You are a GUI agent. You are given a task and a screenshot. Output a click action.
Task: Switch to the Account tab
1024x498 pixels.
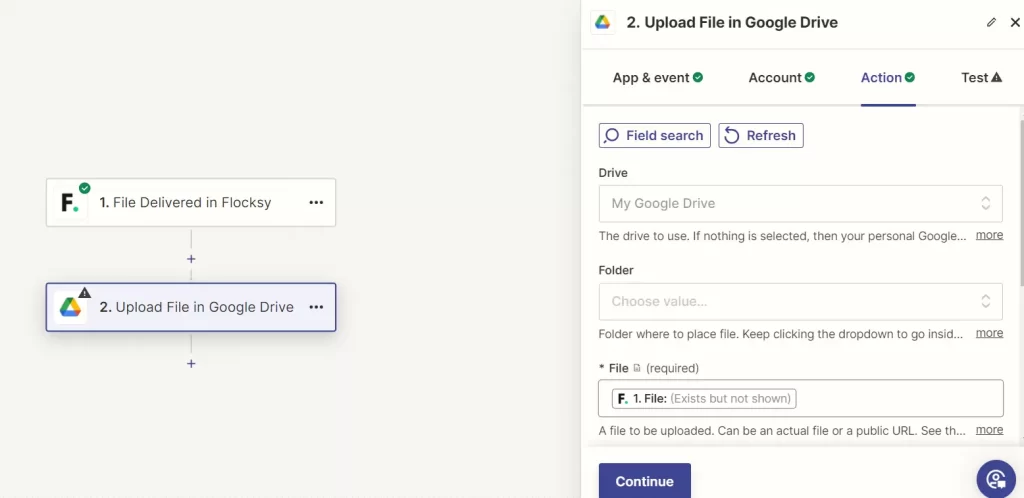781,78
